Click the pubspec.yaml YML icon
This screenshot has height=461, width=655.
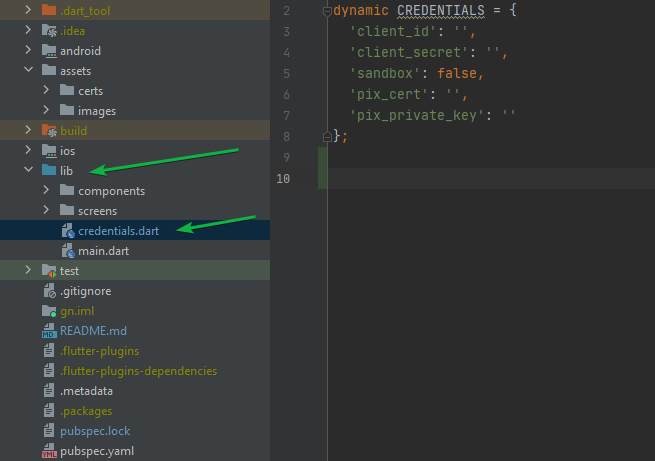49,451
